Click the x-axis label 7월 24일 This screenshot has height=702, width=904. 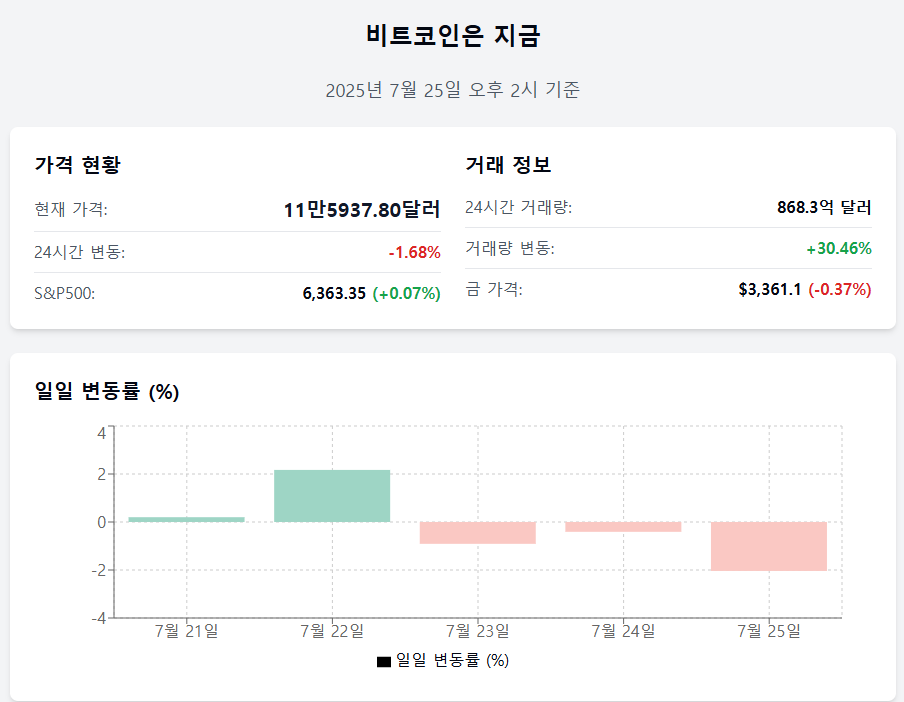tap(623, 631)
